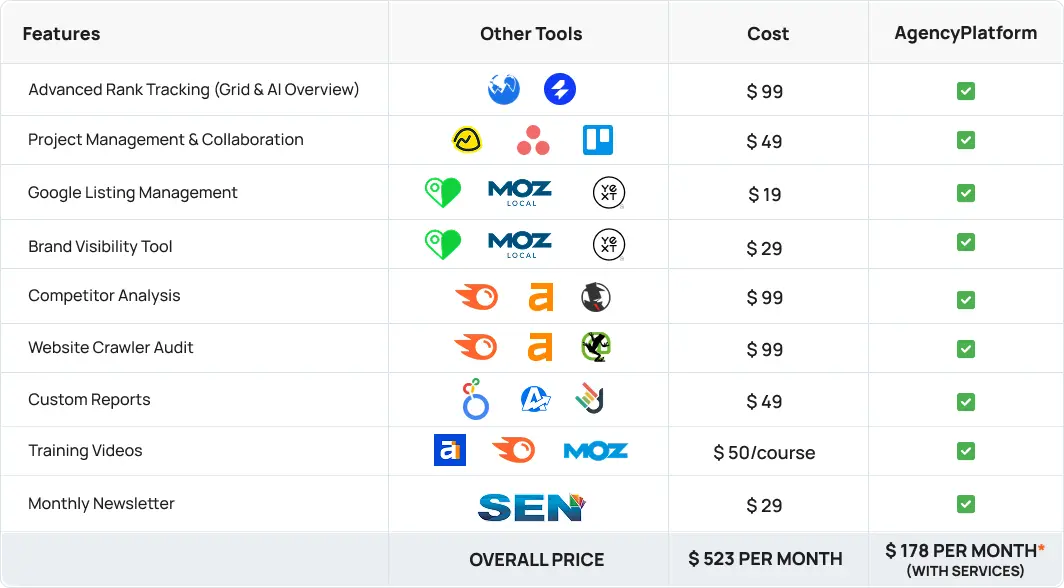Toggle the checkbox for Competitor Analysis

(966, 300)
